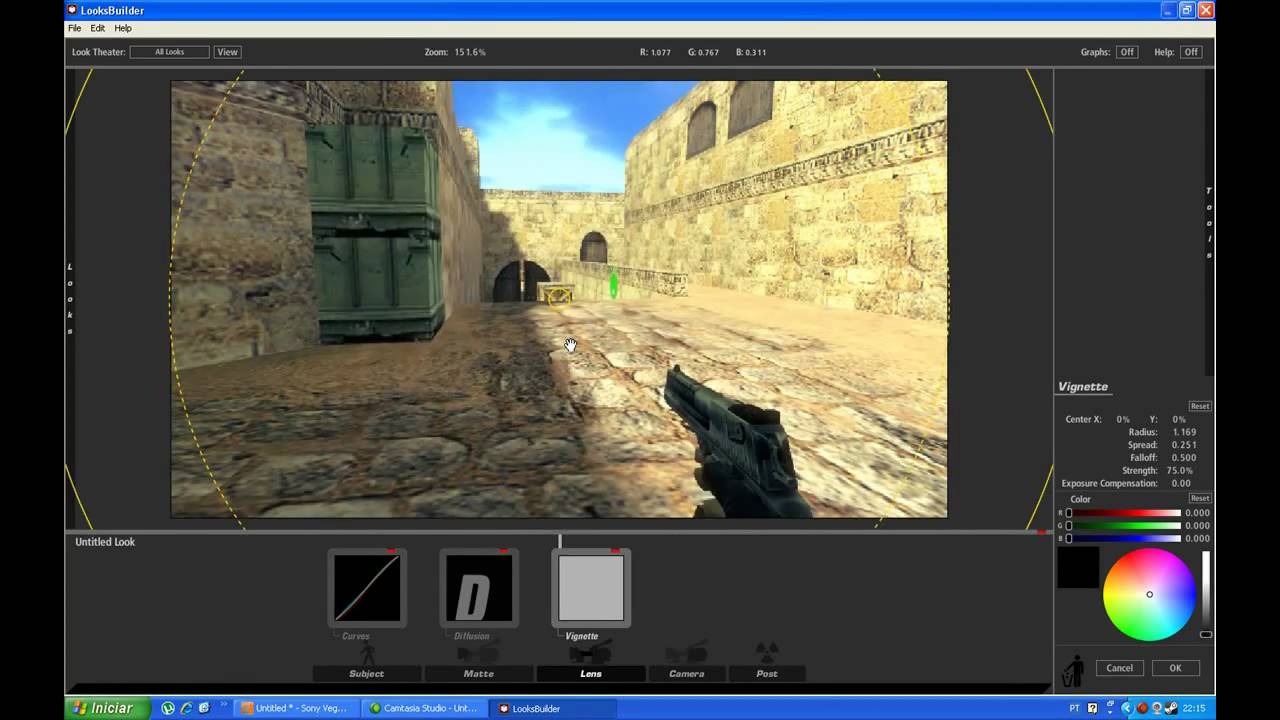Open the Help menu
This screenshot has height=720, width=1280.
123,28
